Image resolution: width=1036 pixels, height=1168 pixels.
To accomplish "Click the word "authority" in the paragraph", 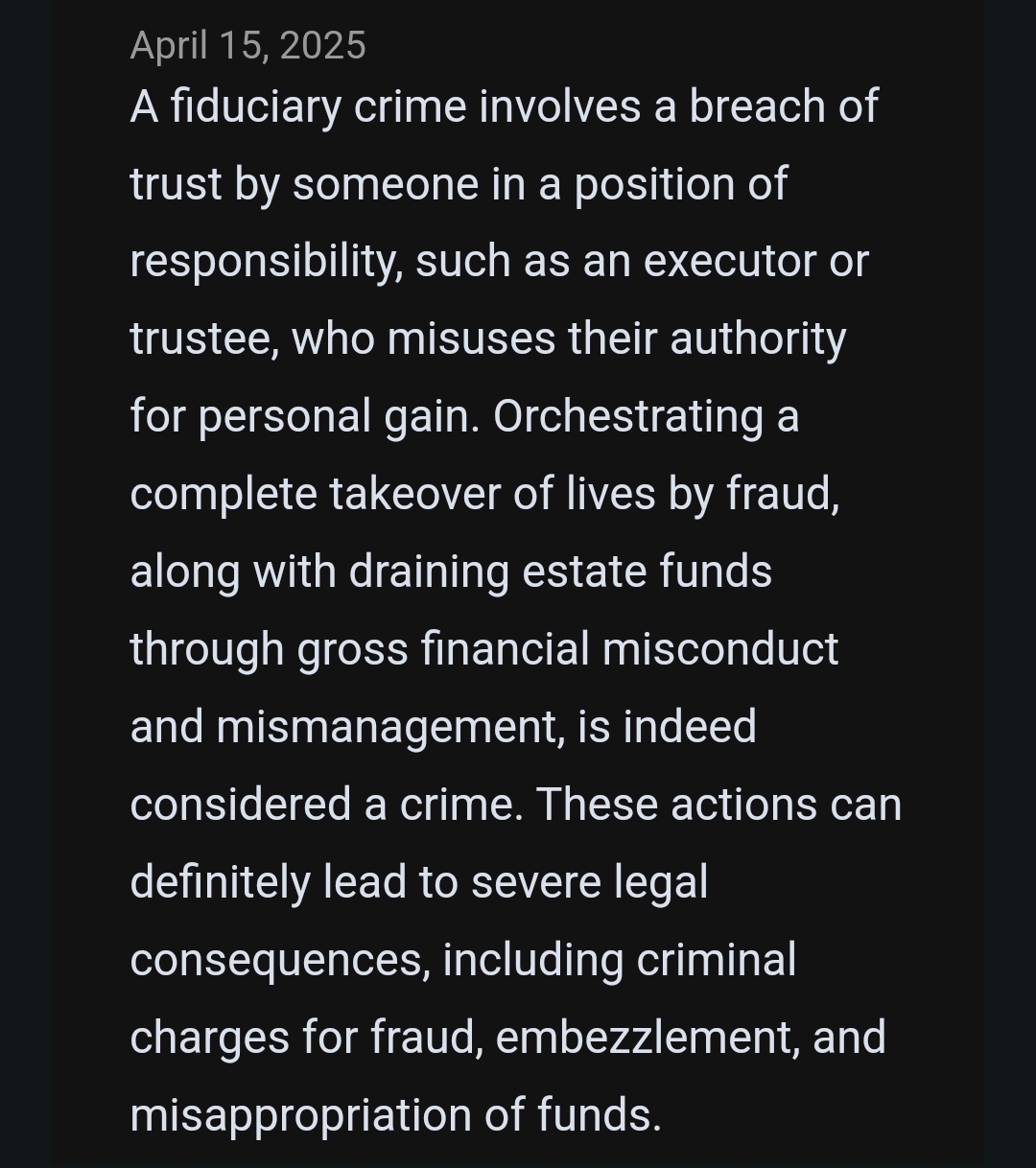I will coord(758,339).
